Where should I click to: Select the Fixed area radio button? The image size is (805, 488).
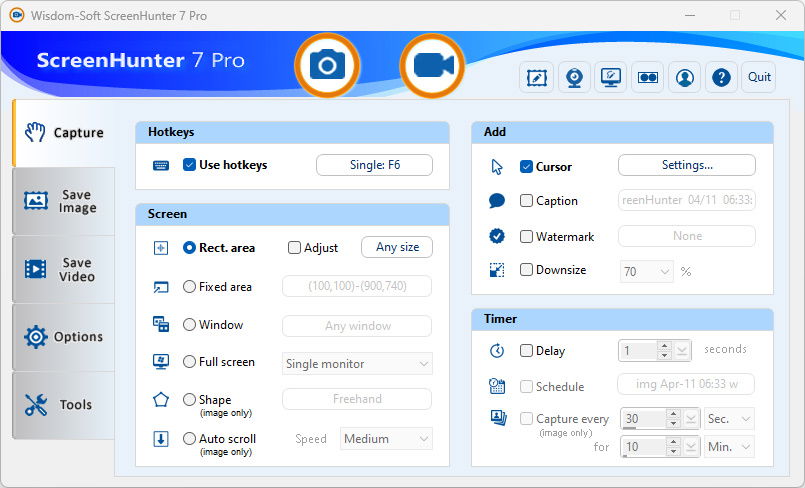(x=189, y=287)
